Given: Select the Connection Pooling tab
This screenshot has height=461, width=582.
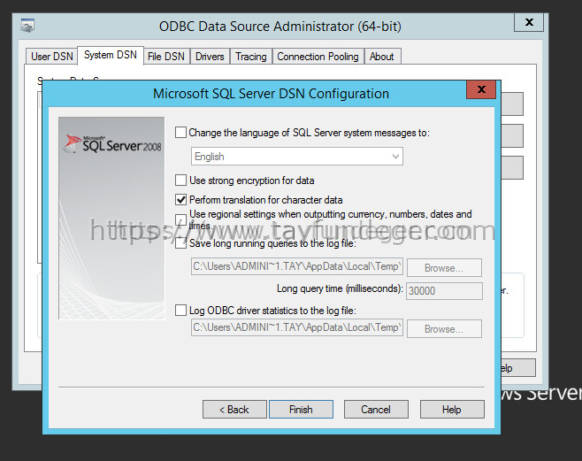Looking at the screenshot, I should point(318,56).
